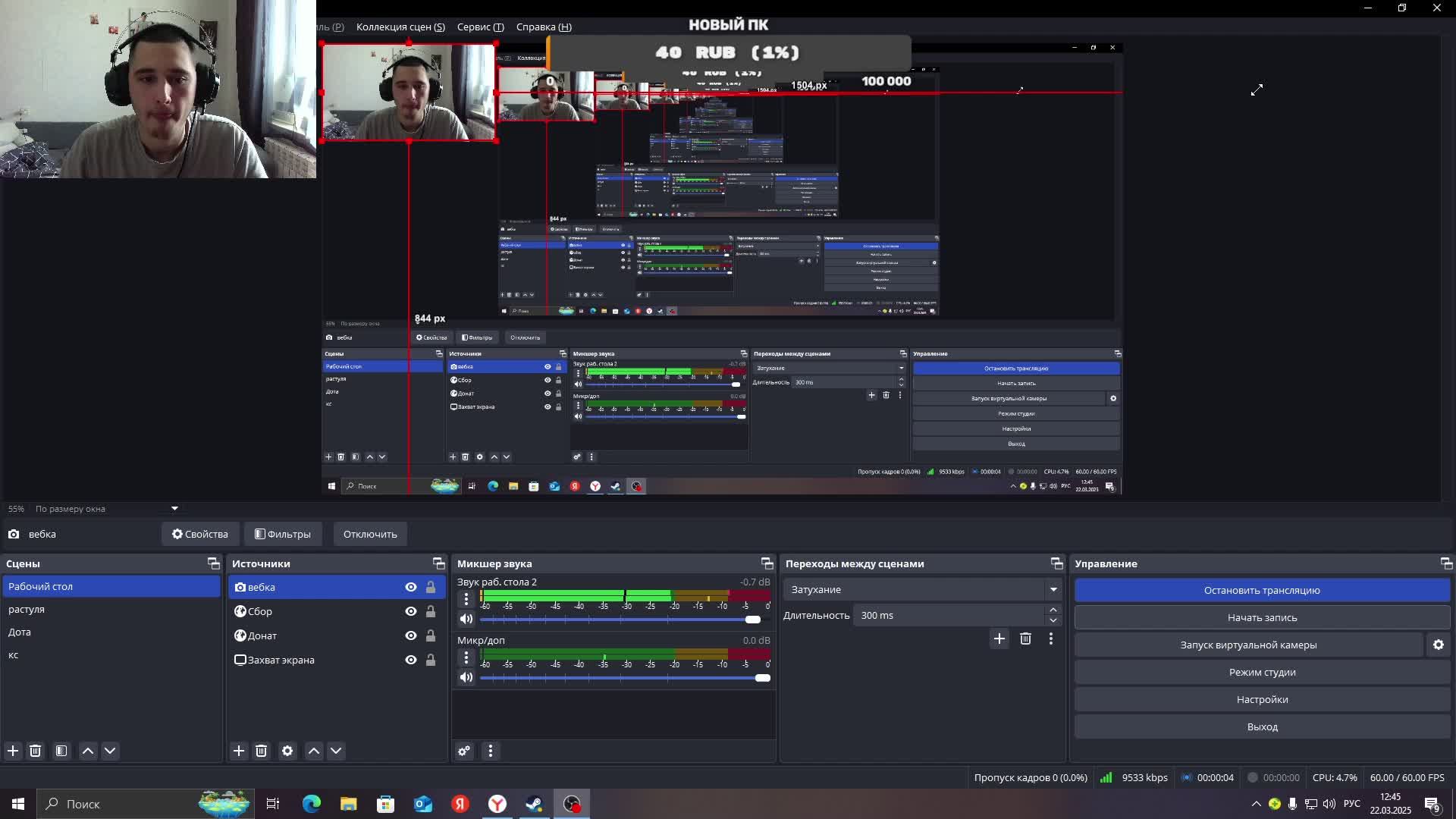
Task: Open the Сервис menu
Action: [480, 27]
